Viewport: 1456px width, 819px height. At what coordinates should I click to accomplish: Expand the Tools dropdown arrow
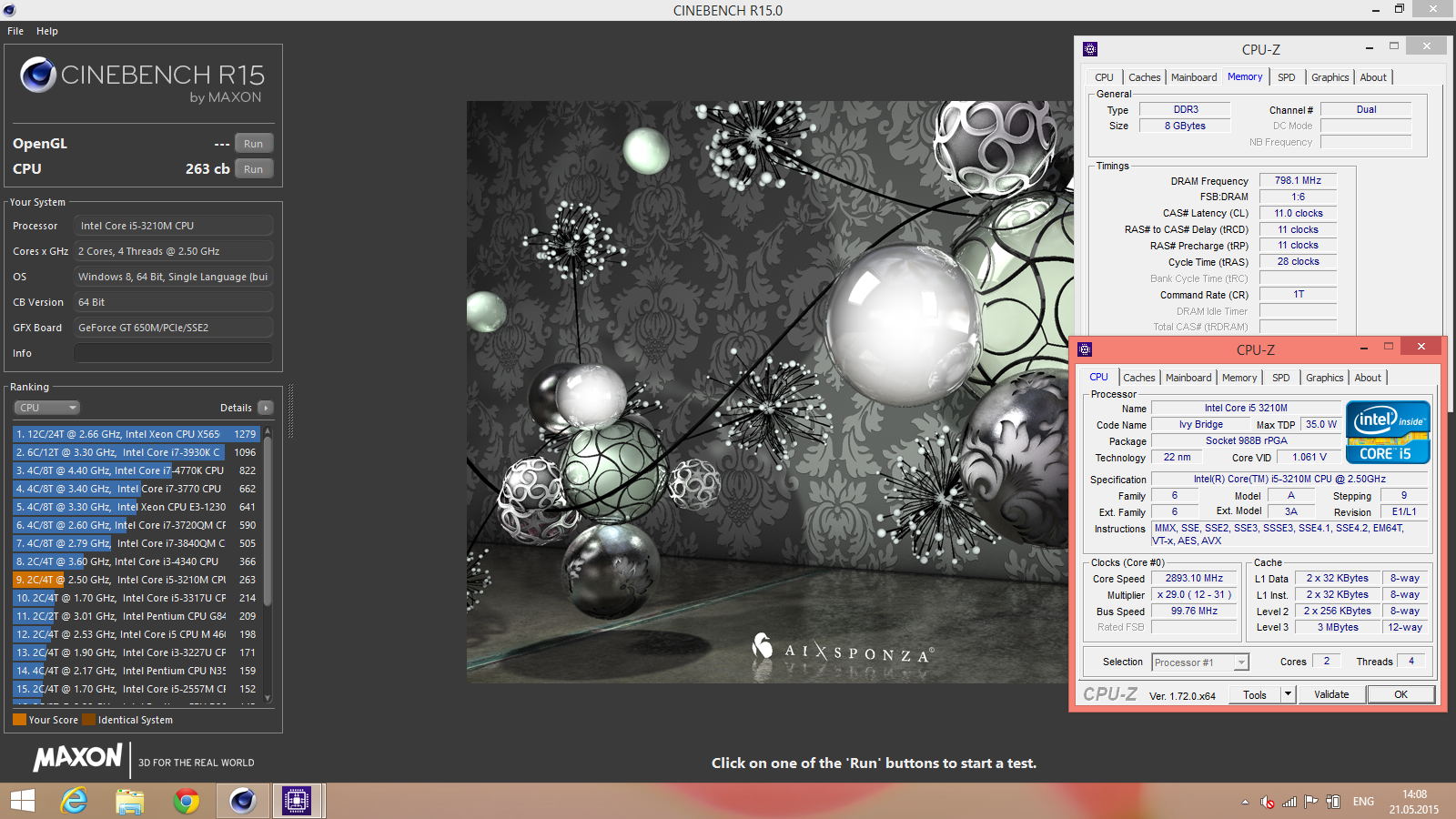point(1288,694)
